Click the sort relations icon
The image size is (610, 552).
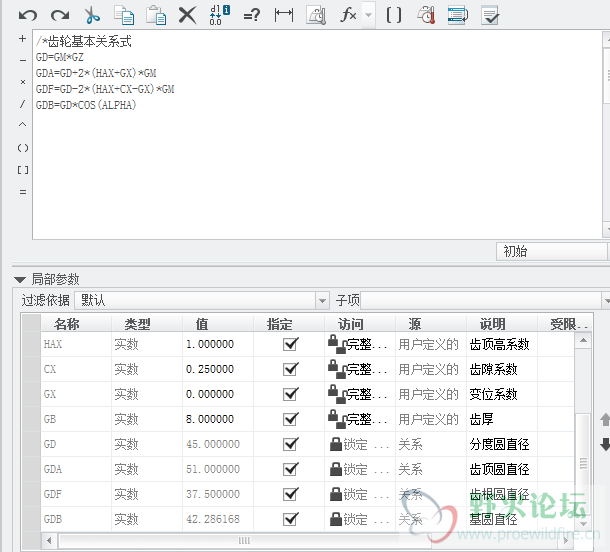458,15
